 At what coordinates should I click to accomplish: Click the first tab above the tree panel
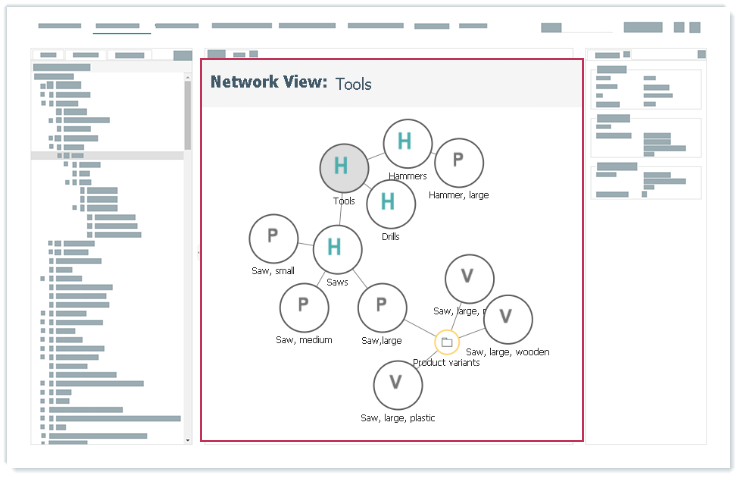point(48,55)
